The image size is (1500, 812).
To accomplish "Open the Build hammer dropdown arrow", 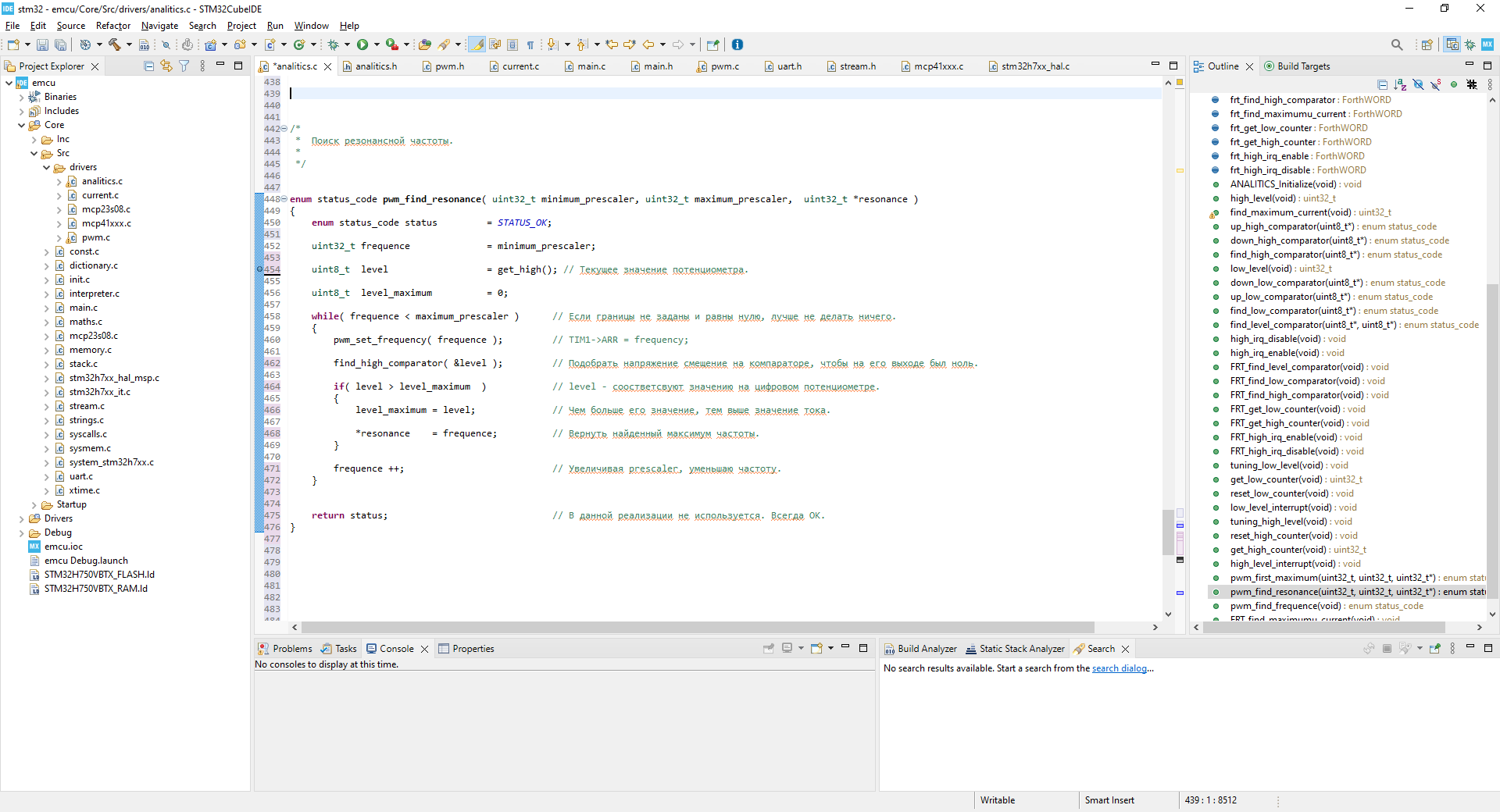I will (129, 45).
